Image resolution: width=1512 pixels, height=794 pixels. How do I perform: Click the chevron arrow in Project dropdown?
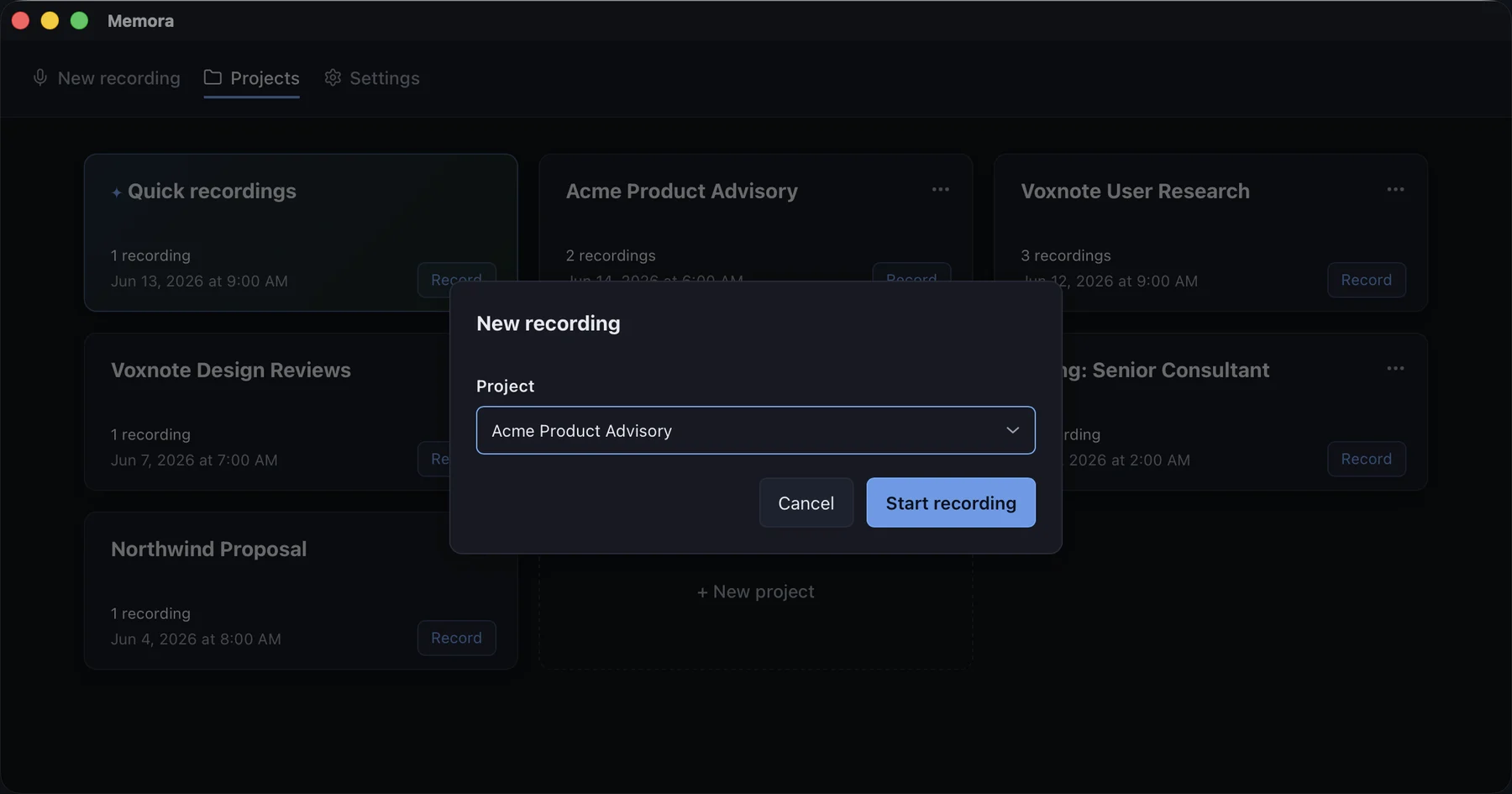1012,430
